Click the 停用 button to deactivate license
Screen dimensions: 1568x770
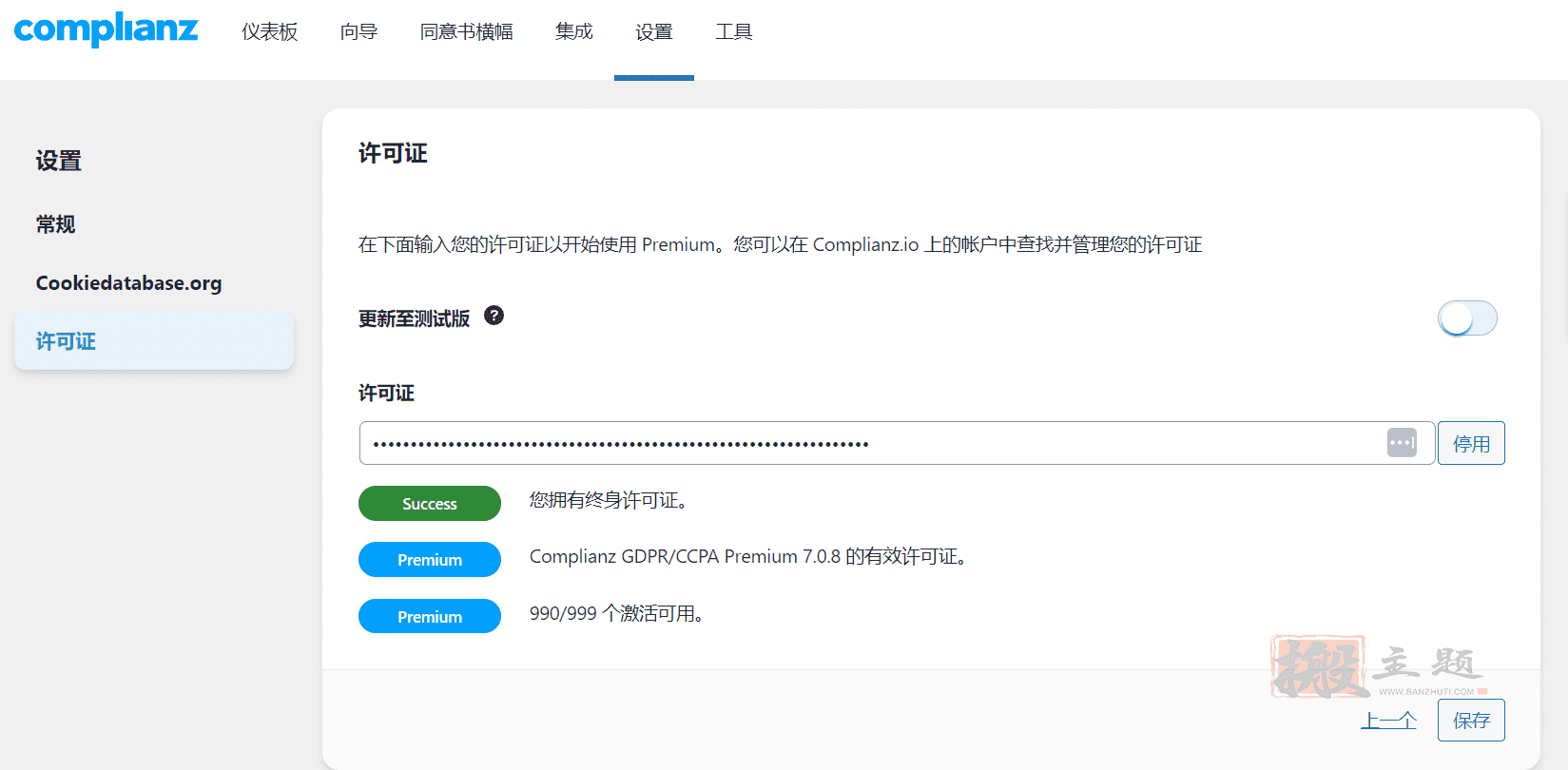(1471, 443)
